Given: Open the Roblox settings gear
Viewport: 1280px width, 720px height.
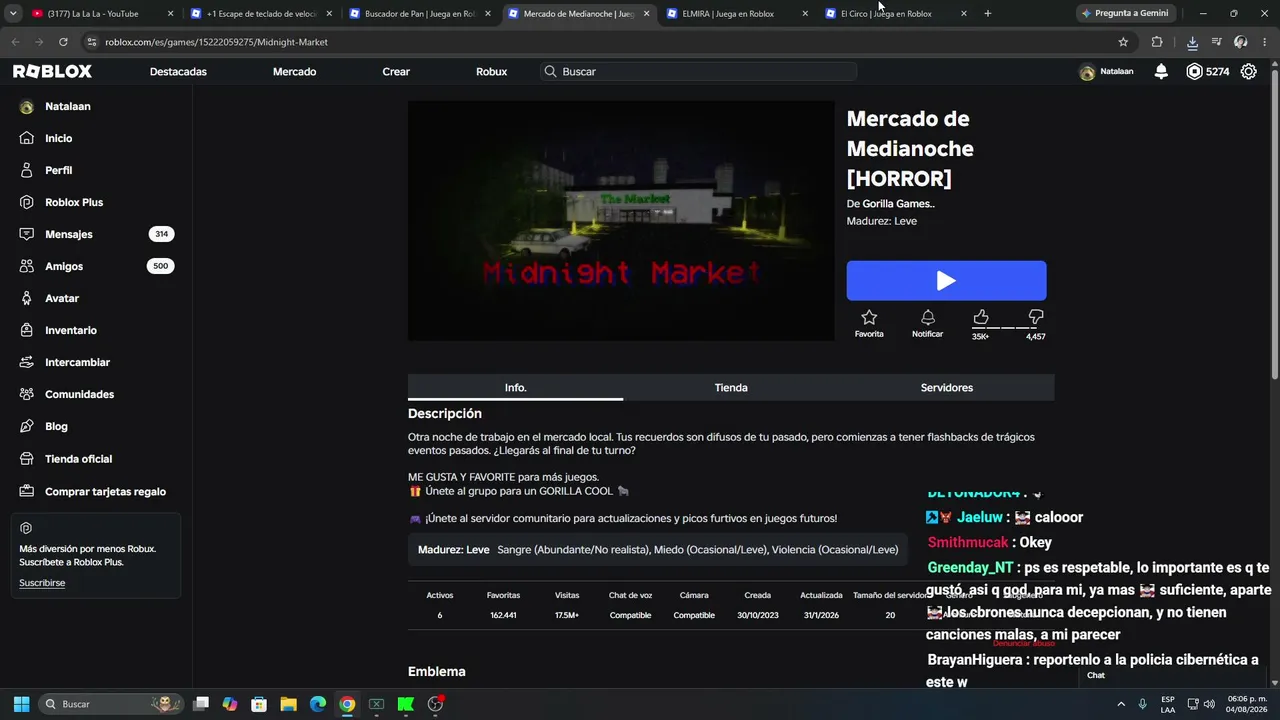Looking at the screenshot, I should pyautogui.click(x=1249, y=72).
